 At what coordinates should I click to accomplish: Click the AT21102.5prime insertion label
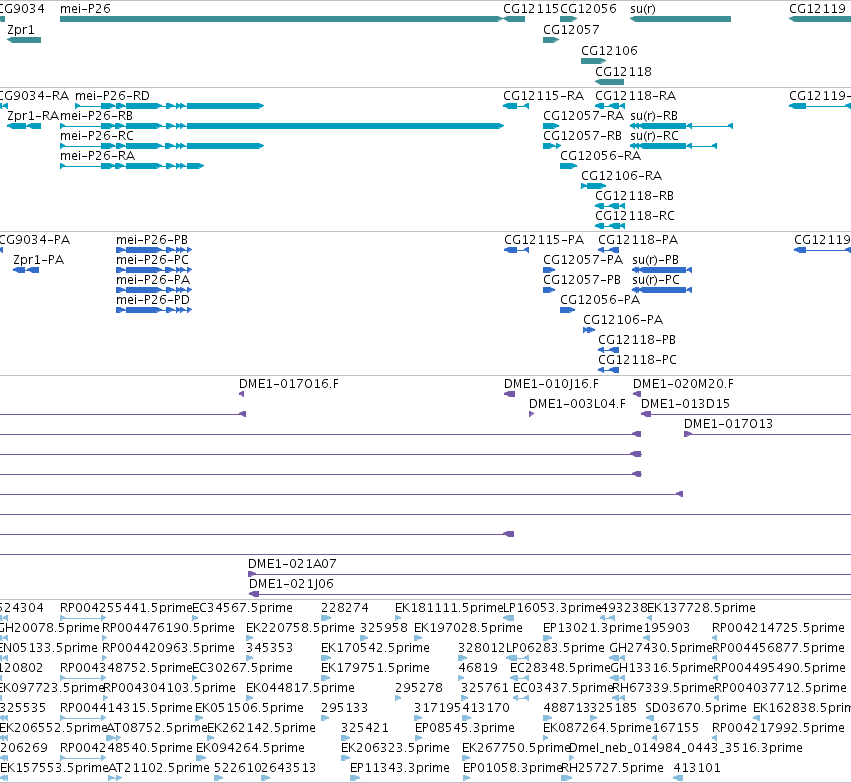pos(159,769)
